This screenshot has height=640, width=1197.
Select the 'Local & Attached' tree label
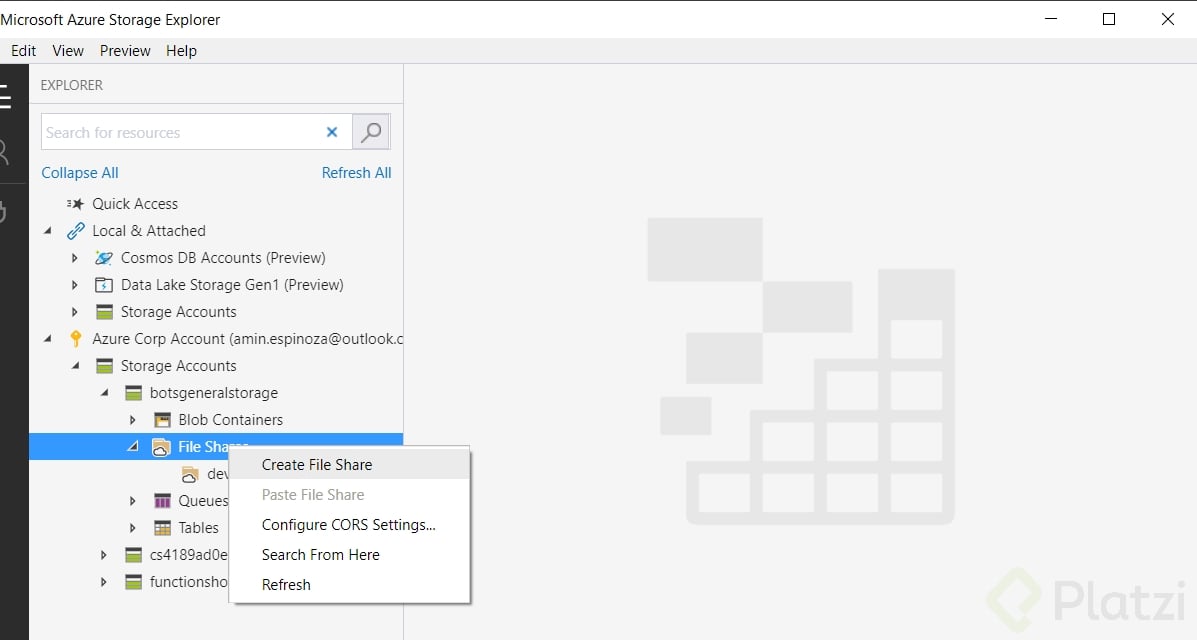tap(149, 231)
